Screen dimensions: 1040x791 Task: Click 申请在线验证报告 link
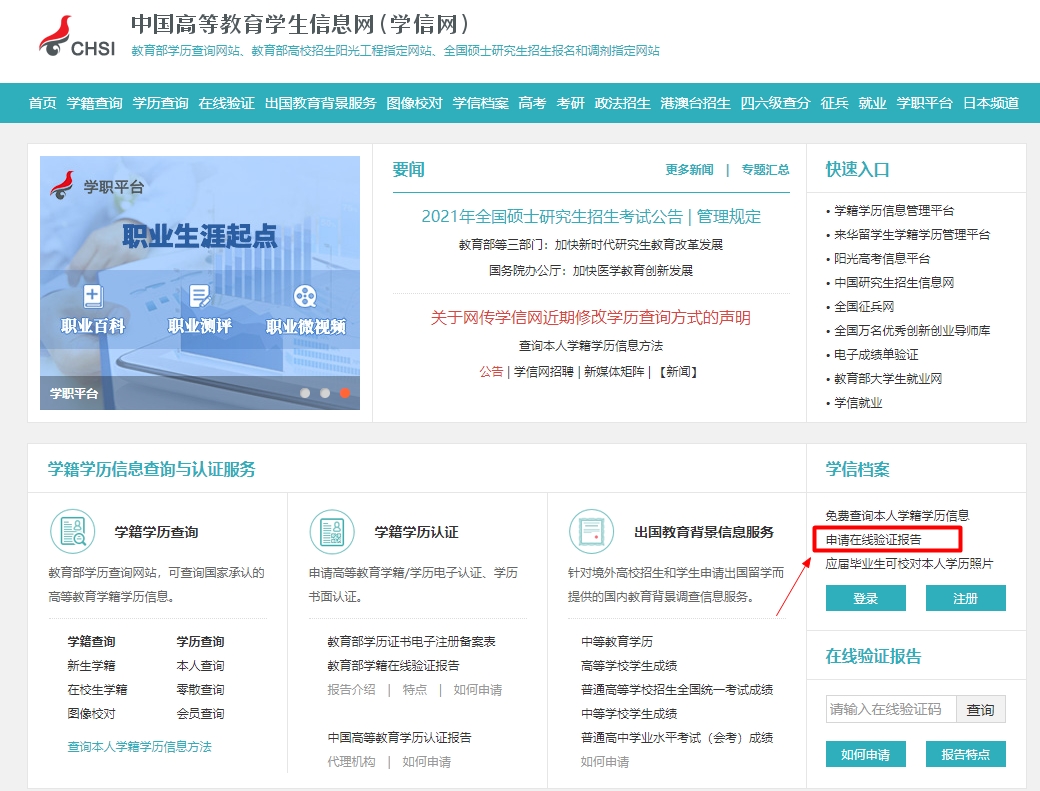click(x=874, y=540)
